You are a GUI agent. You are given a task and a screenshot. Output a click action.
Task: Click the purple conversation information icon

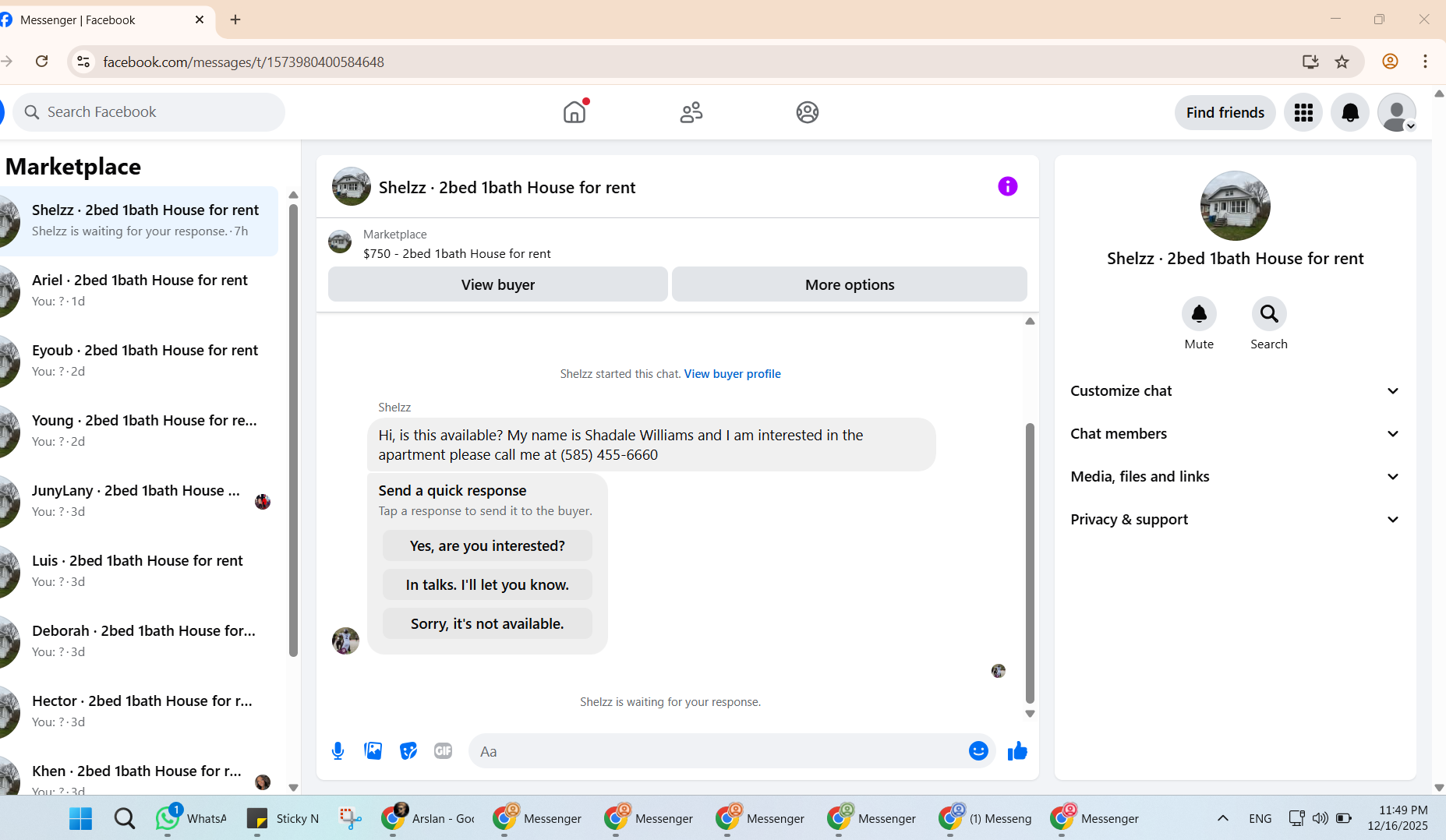click(x=1008, y=186)
